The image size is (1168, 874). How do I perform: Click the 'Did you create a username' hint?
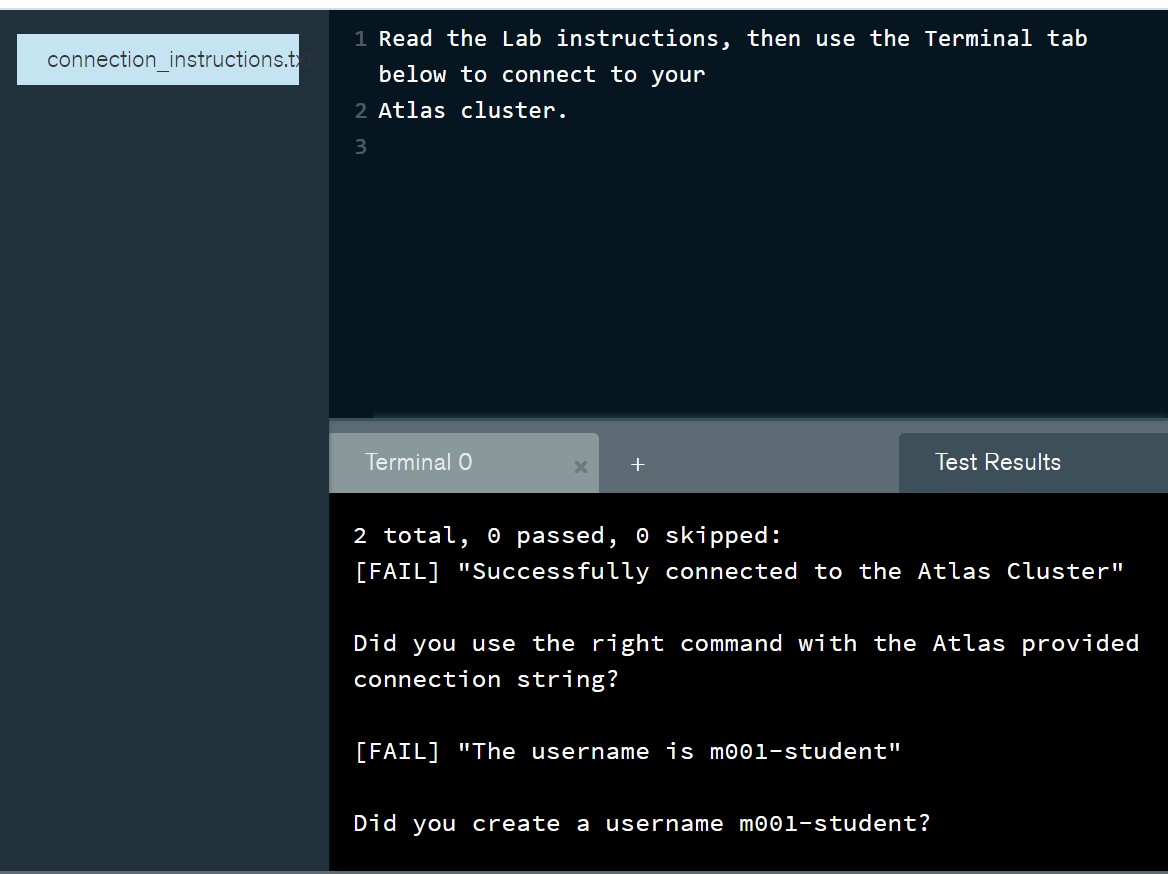641,824
